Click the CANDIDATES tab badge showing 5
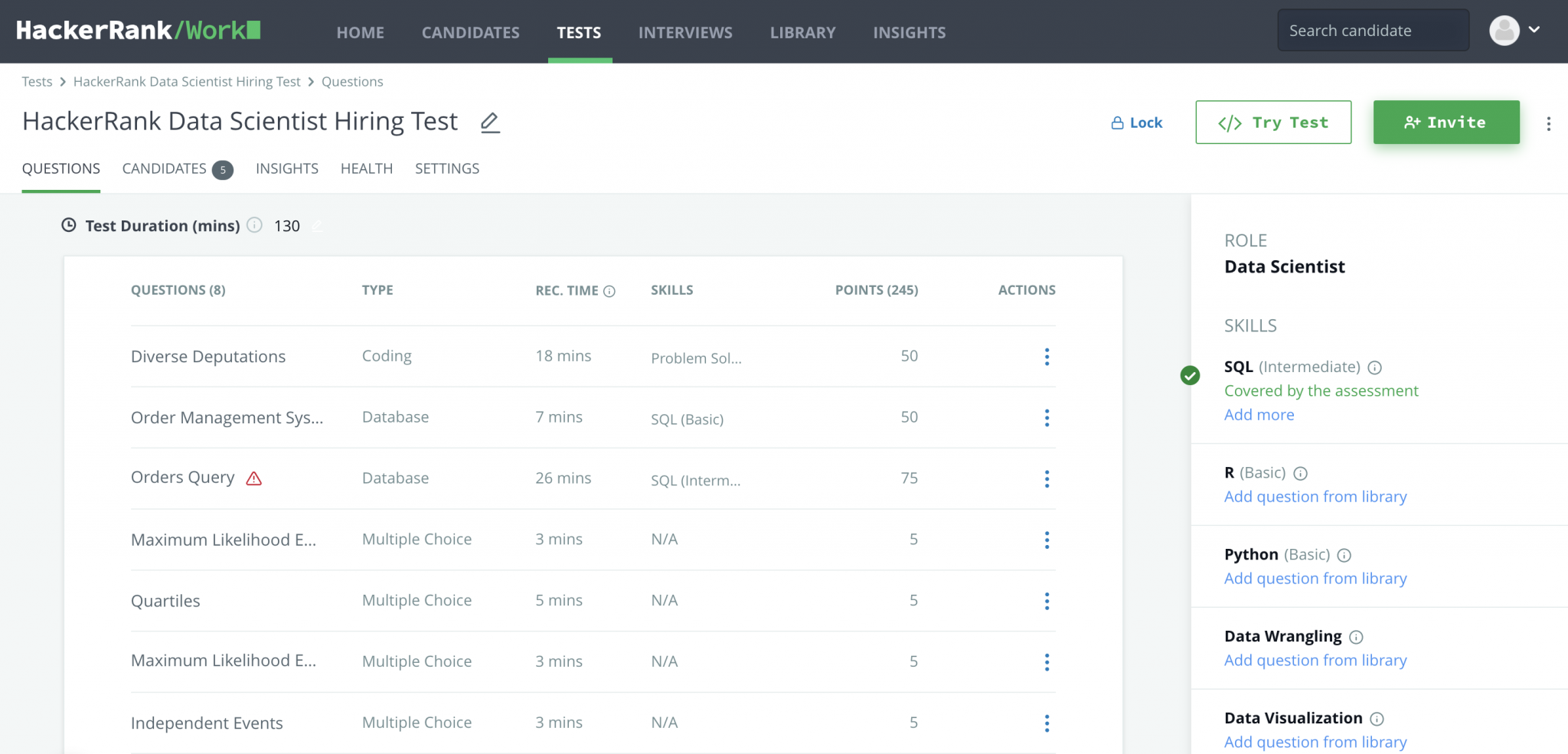The width and height of the screenshot is (1568, 754). point(222,170)
